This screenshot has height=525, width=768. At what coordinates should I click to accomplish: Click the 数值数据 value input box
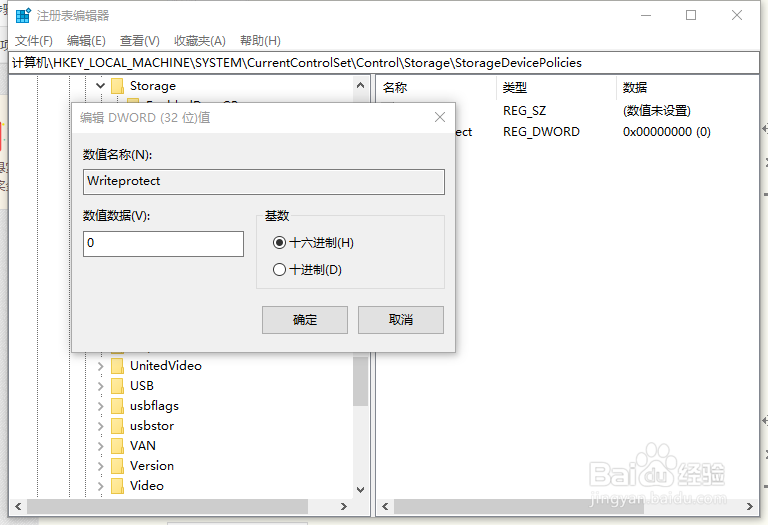point(163,243)
